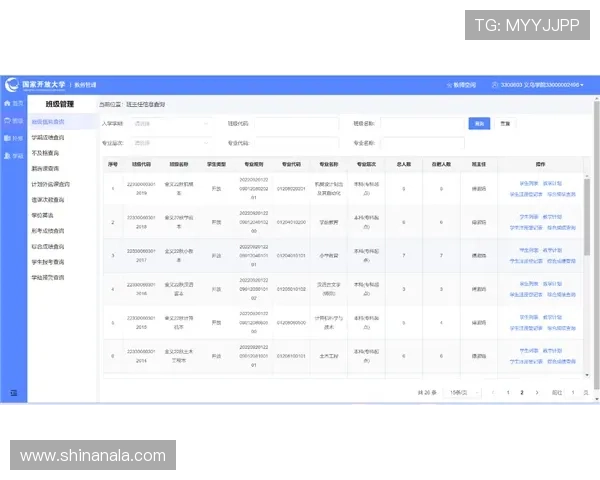600x480 pixels.
Task: Select the 学籍 icon in left sidebar
Action: click(x=6, y=155)
